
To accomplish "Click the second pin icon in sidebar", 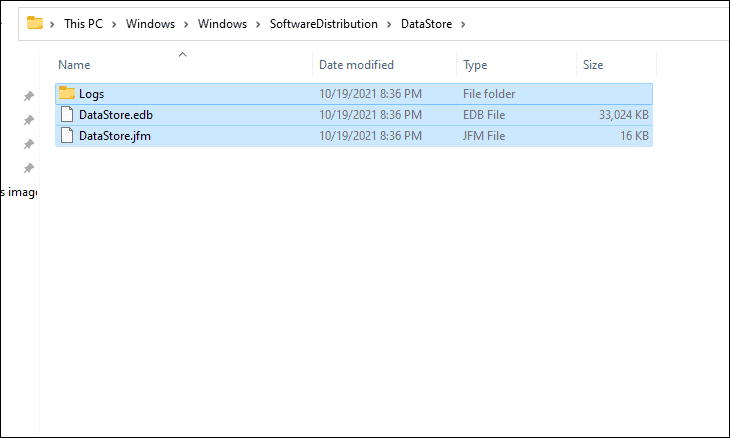I will [x=29, y=120].
